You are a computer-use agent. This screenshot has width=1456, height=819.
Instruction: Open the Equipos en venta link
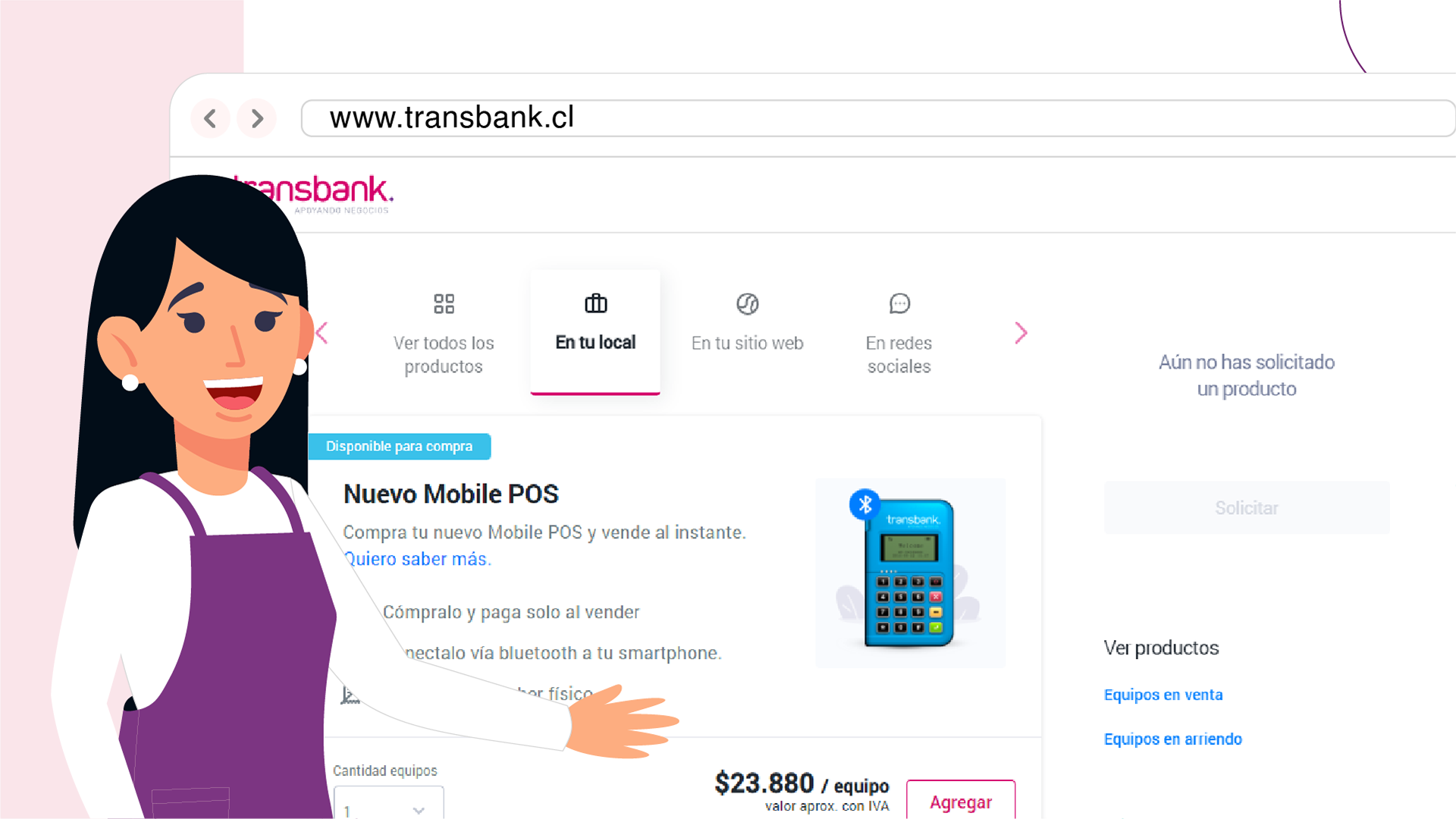coord(1163,695)
